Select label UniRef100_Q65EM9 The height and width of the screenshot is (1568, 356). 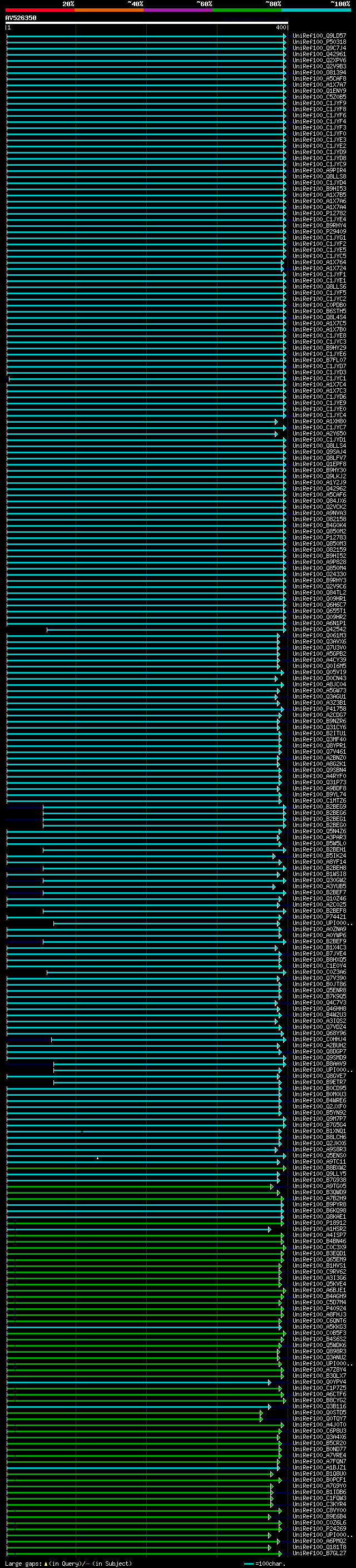[x=319, y=1260]
